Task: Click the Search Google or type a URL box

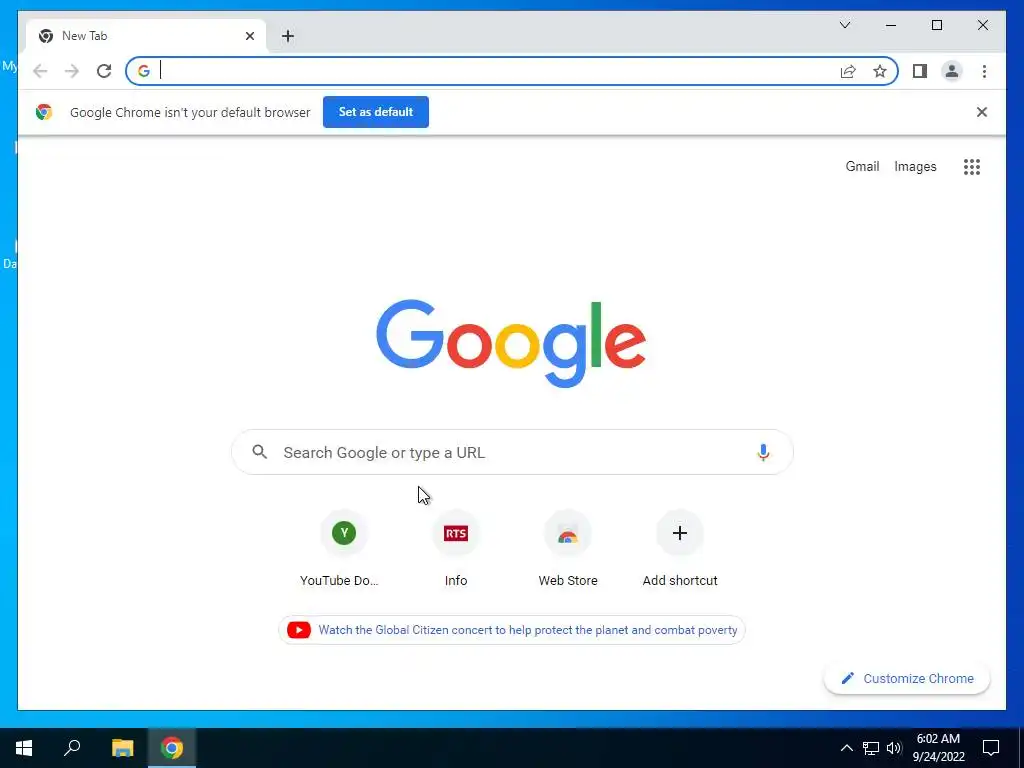Action: (x=513, y=452)
